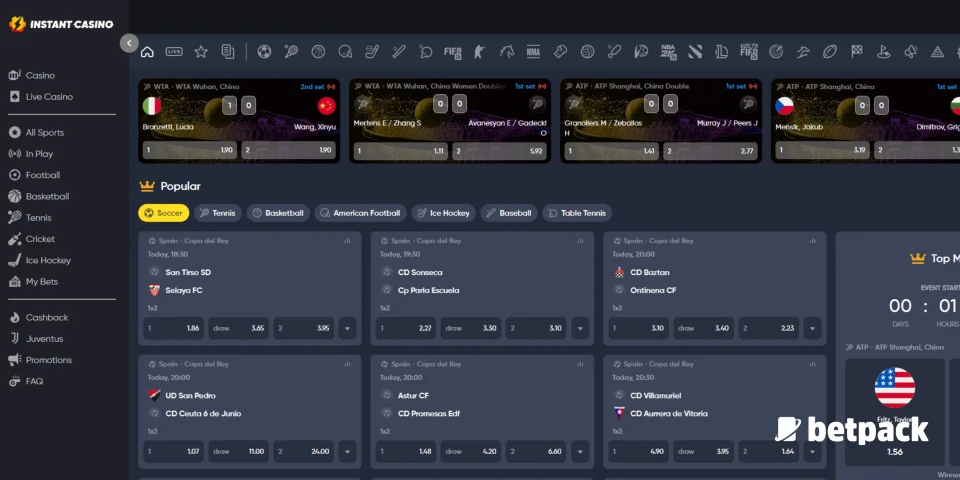The width and height of the screenshot is (960, 480).
Task: Bet on Avanesyan / Gadecki at 5.92
Action: pos(500,151)
